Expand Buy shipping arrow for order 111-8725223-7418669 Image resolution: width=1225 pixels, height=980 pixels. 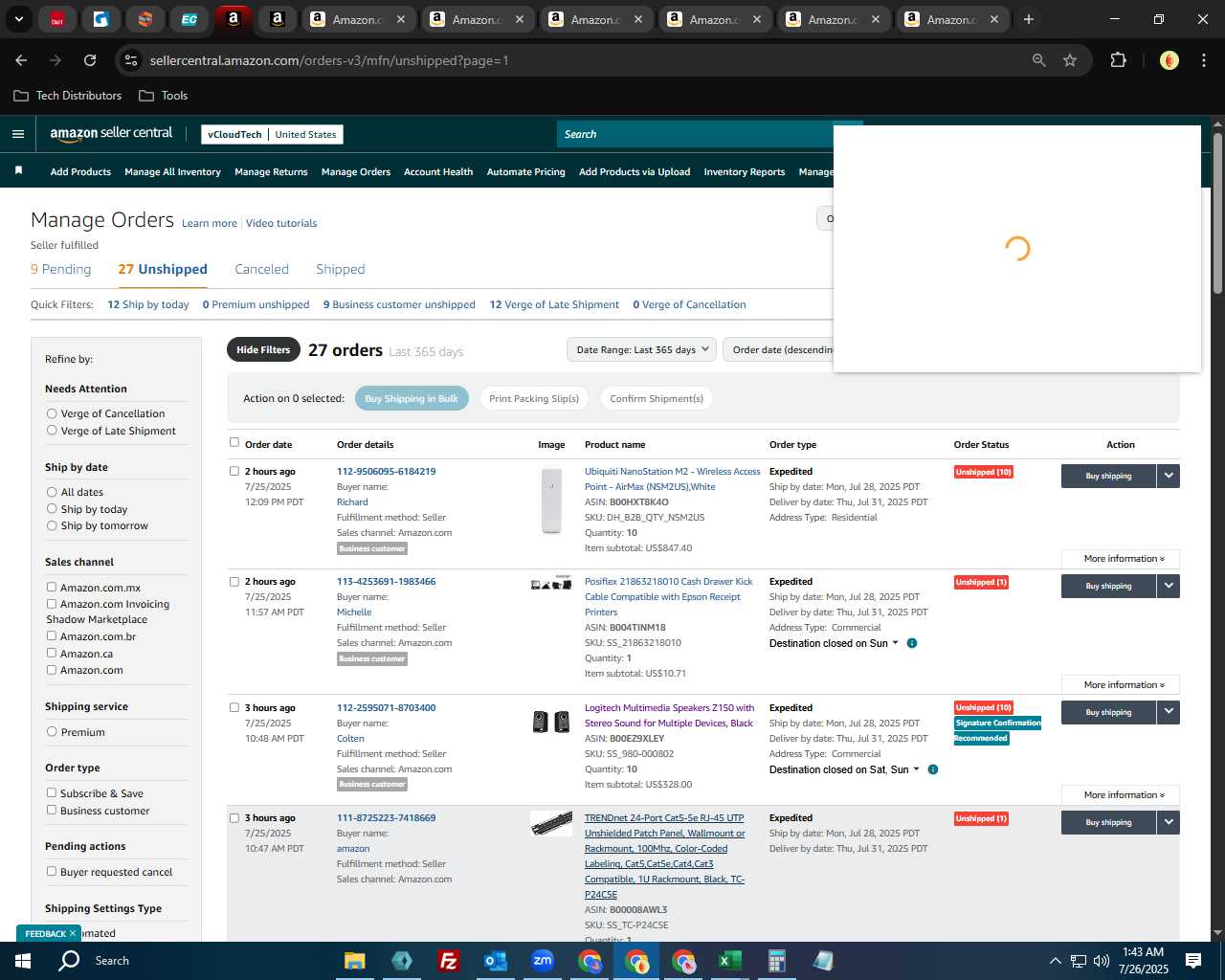(x=1169, y=822)
